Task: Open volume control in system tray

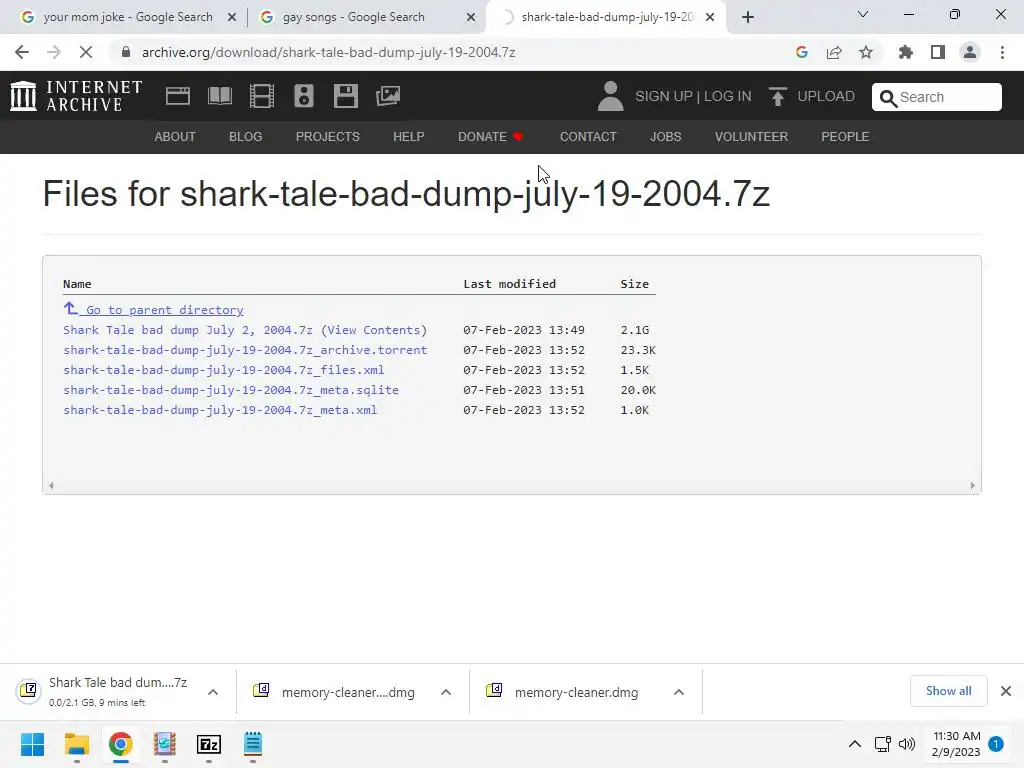Action: (906, 744)
